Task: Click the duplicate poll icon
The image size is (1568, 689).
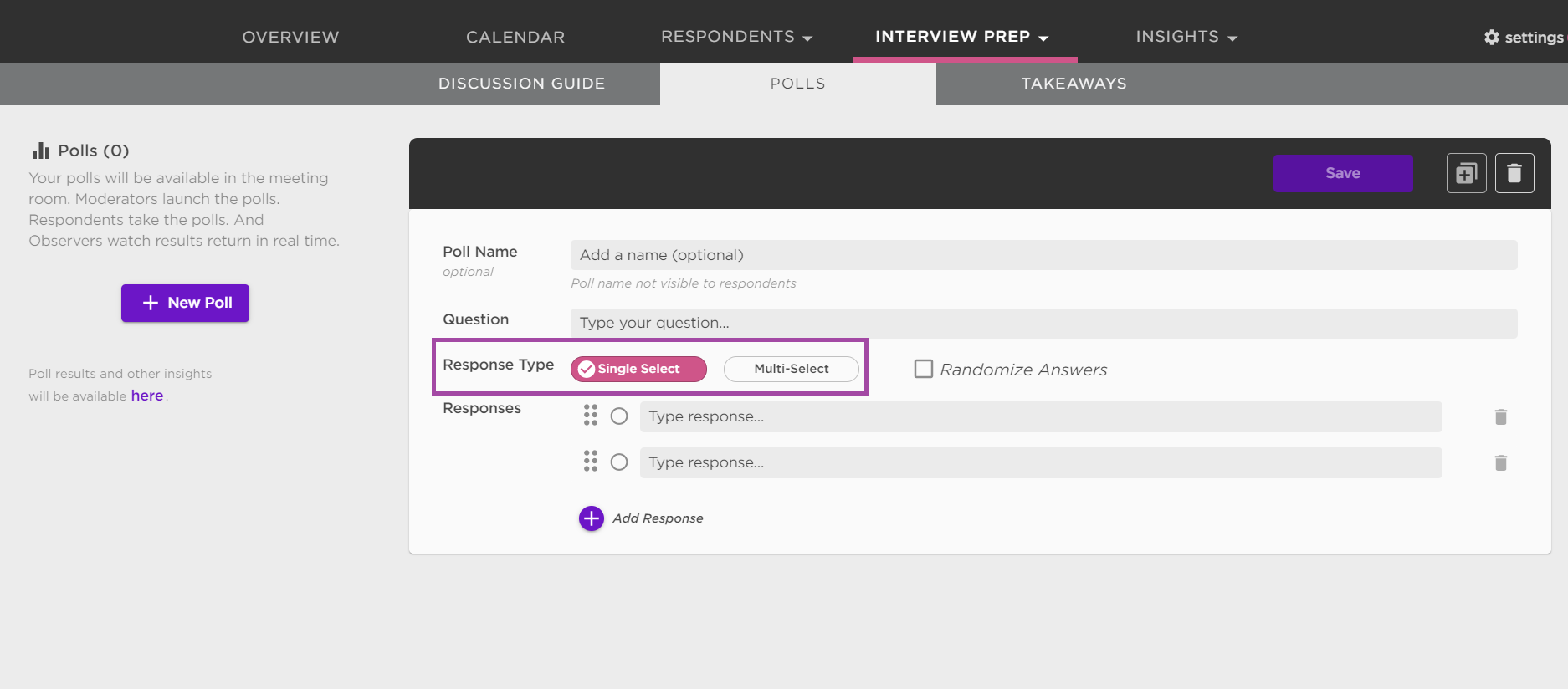Action: (x=1466, y=173)
